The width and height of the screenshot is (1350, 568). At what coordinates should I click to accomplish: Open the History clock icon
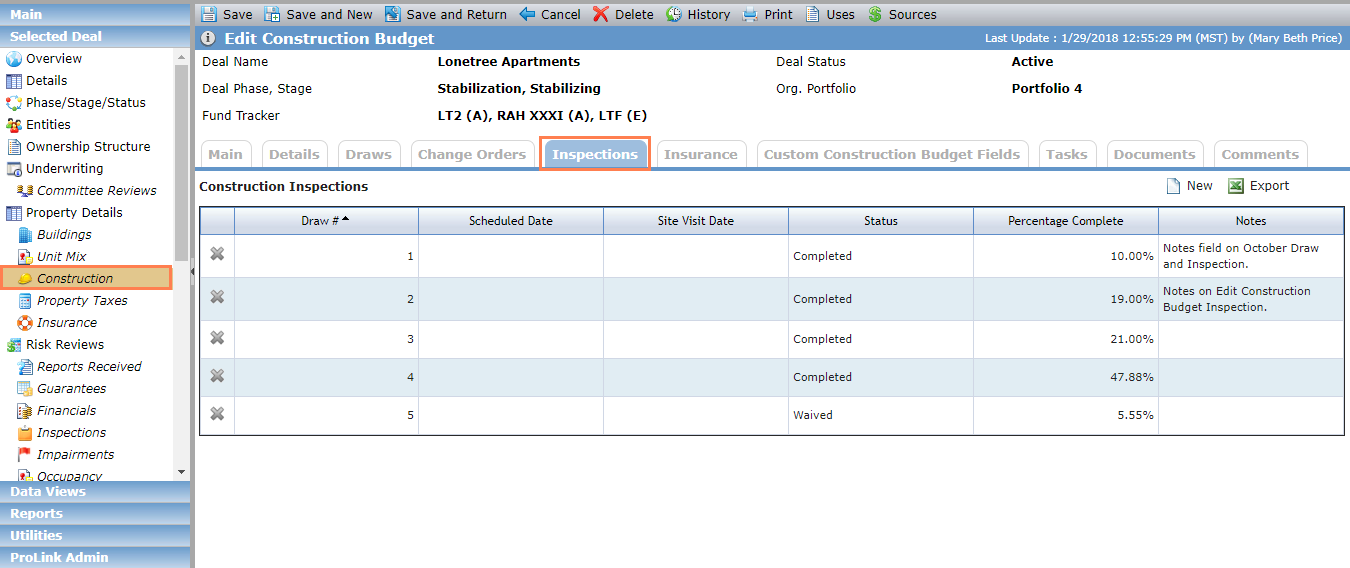(674, 14)
